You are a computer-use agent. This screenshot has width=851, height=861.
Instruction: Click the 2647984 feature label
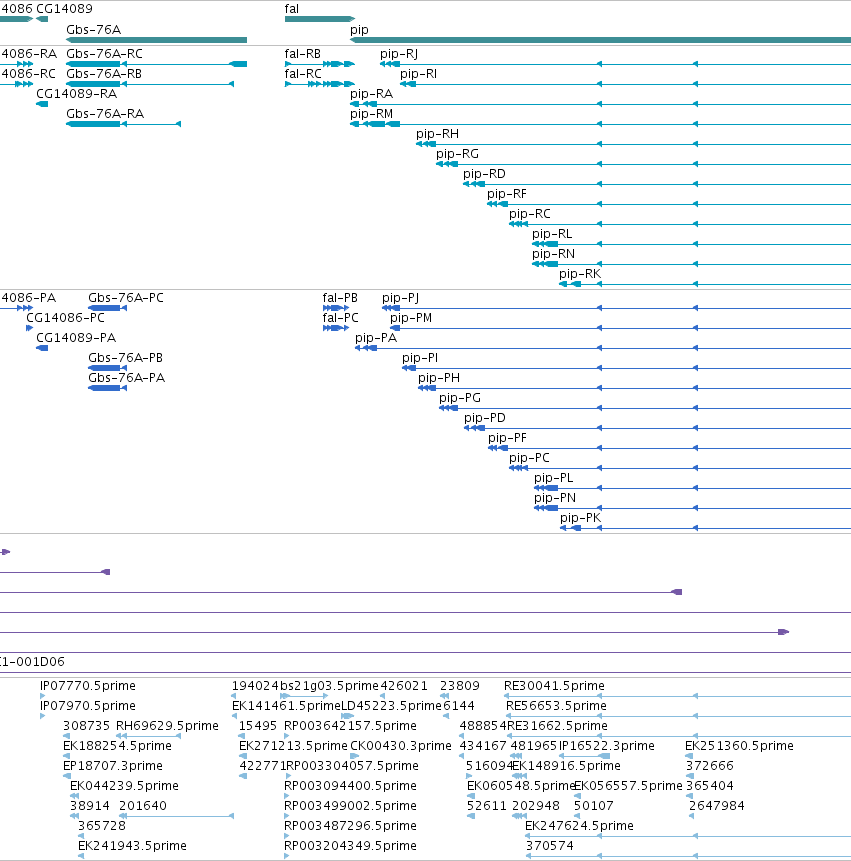717,806
